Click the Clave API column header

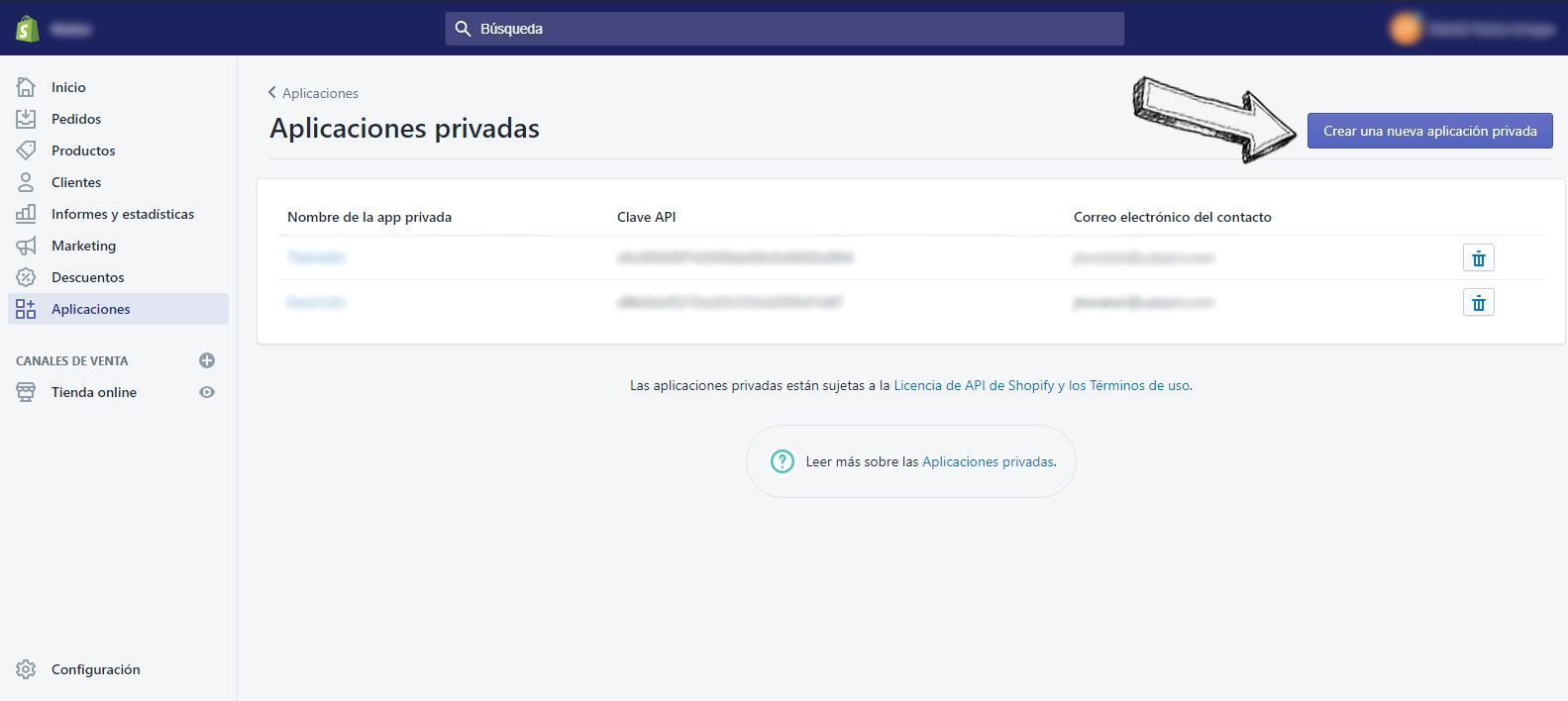point(646,217)
